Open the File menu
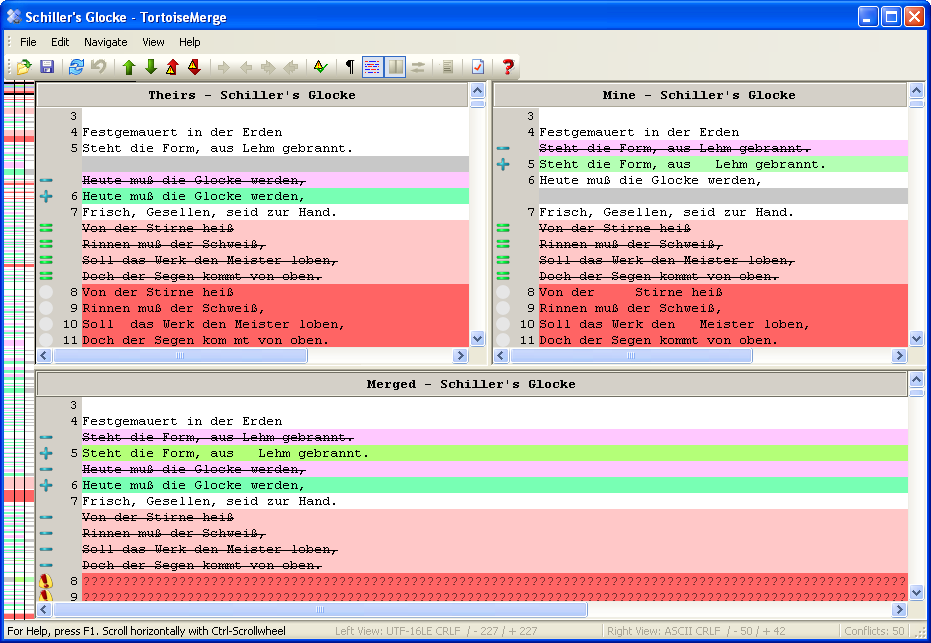 tap(28, 42)
